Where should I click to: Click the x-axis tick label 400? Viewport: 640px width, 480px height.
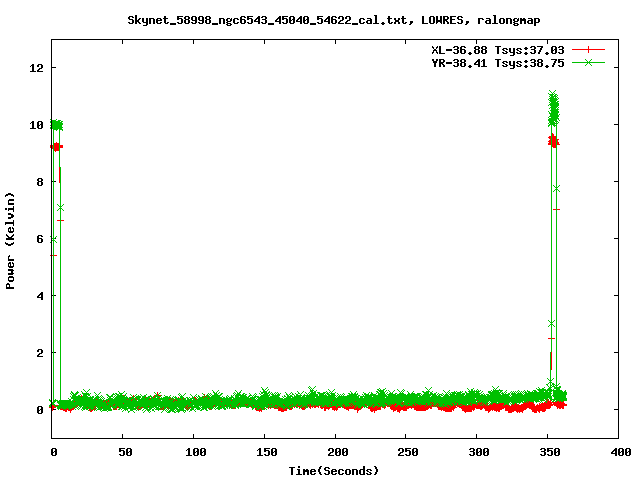[620, 452]
